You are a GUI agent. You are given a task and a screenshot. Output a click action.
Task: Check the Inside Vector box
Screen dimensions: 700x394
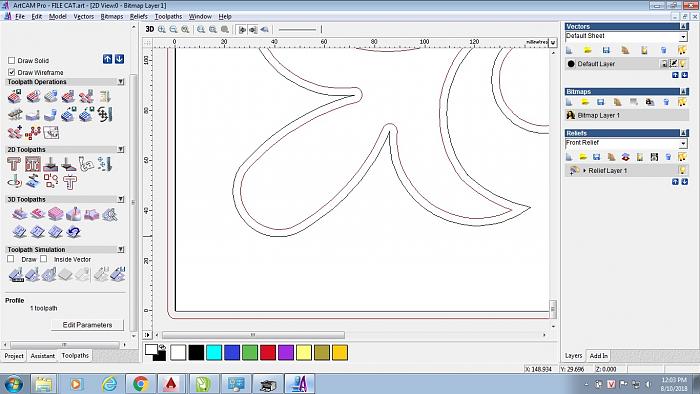pos(43,259)
